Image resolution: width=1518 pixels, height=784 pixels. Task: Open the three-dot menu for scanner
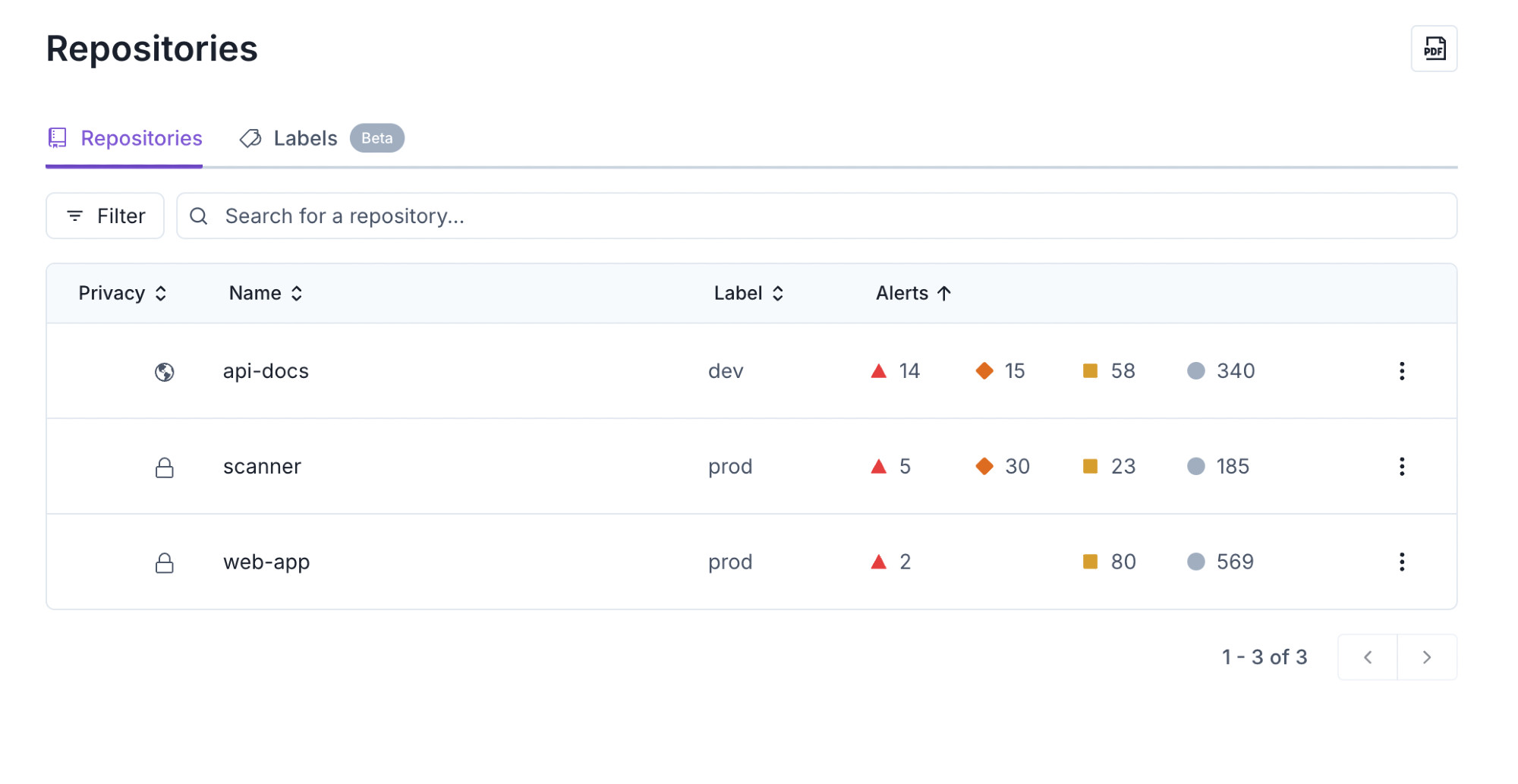coord(1402,467)
